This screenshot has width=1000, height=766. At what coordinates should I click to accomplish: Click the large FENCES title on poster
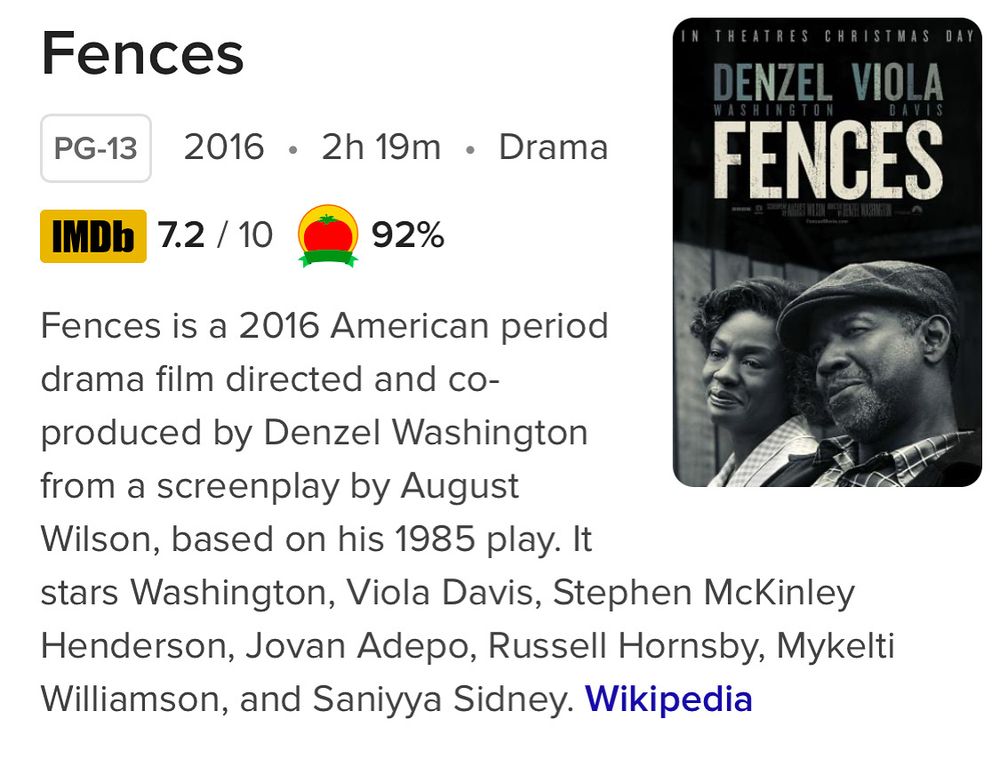coord(827,160)
